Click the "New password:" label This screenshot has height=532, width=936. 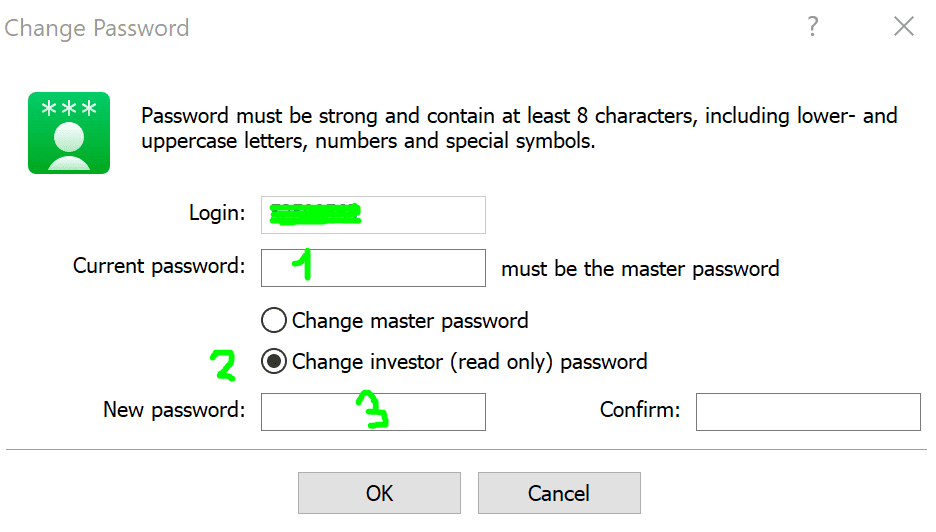tap(173, 410)
